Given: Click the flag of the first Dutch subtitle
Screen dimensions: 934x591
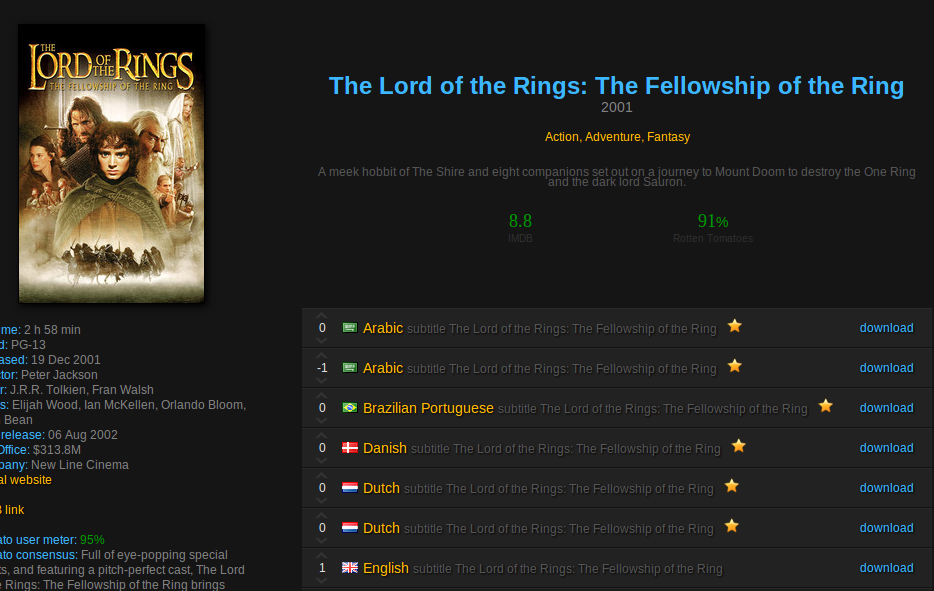Looking at the screenshot, I should point(350,487).
